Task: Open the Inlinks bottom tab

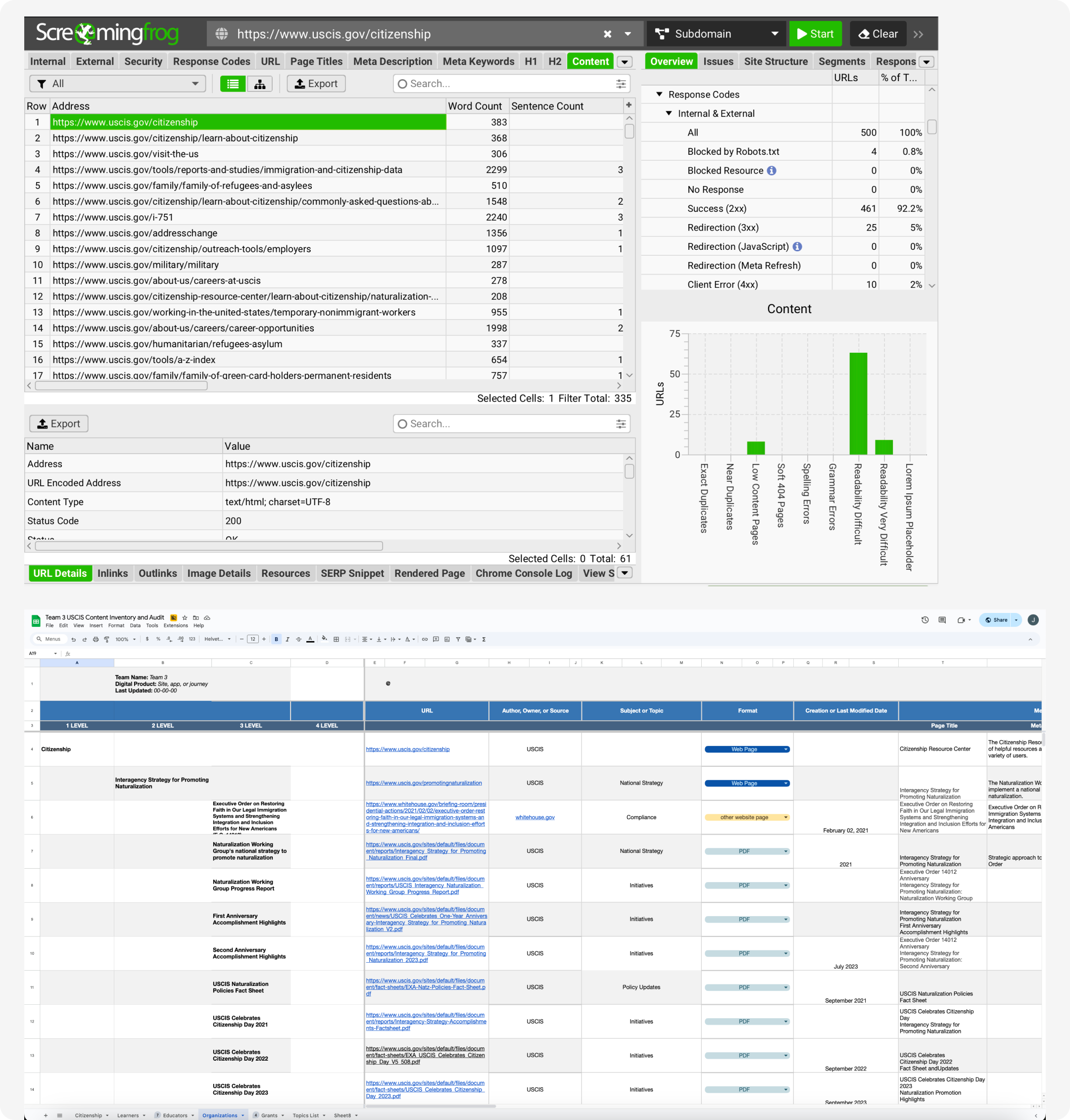Action: click(112, 573)
